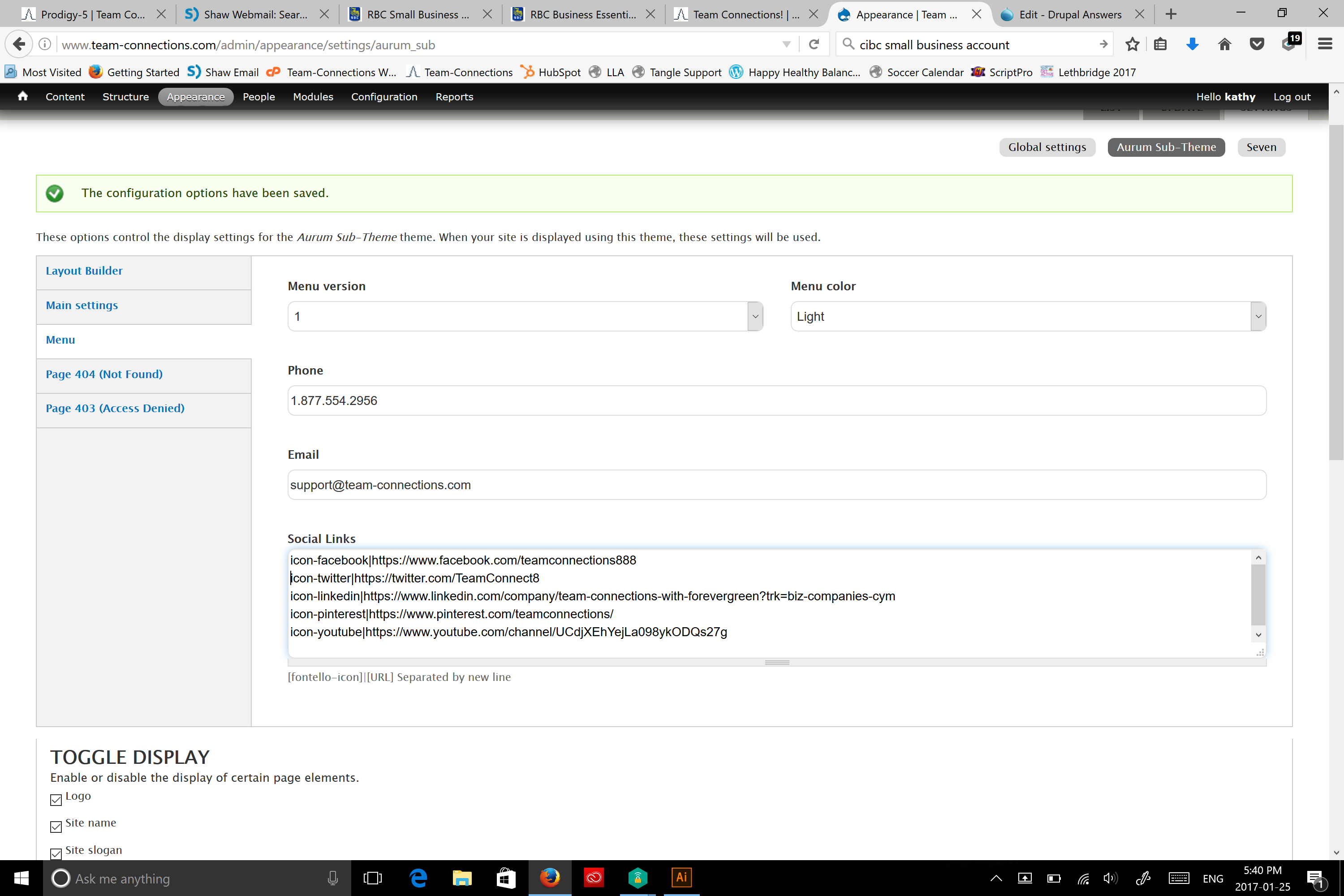Toggle the Site name checkbox
The width and height of the screenshot is (1344, 896).
[56, 827]
